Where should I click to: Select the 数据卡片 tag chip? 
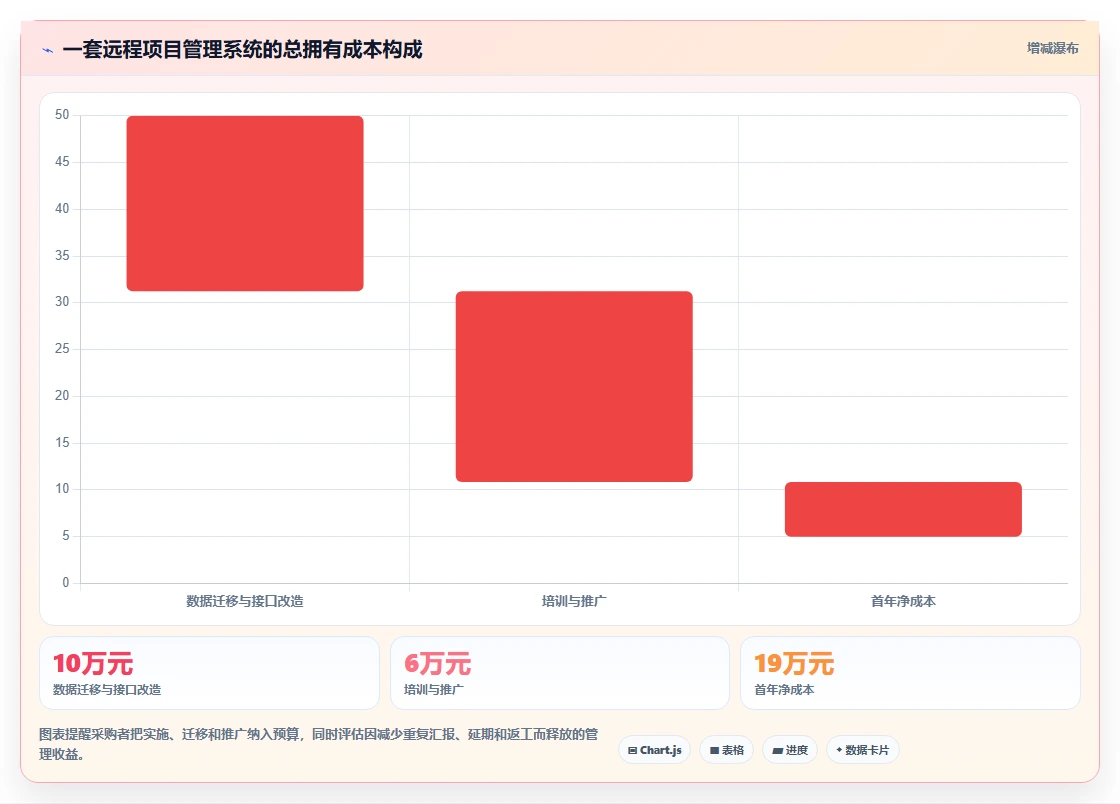(863, 750)
